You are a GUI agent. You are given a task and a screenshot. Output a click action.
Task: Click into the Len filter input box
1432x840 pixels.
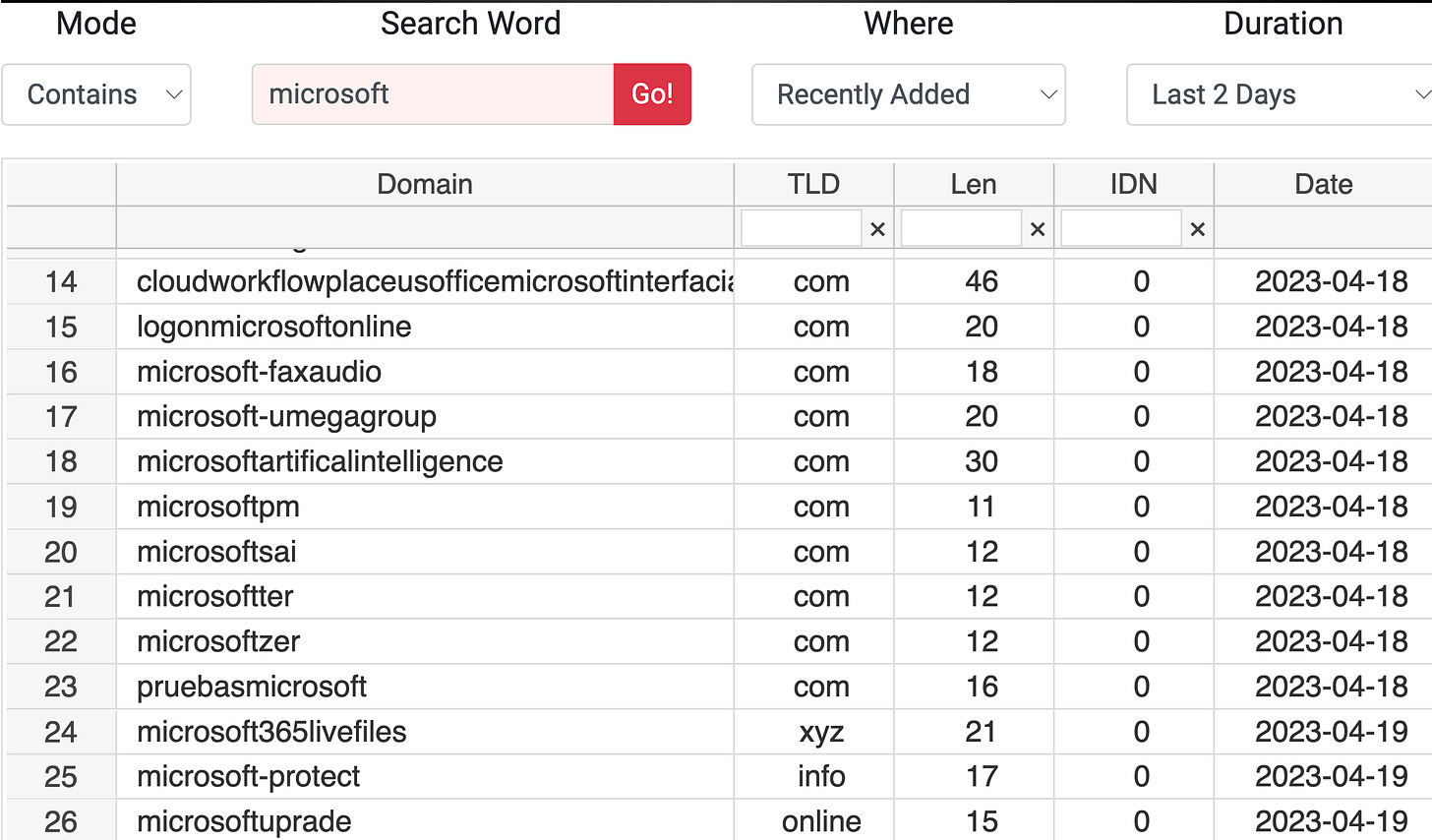pos(961,228)
